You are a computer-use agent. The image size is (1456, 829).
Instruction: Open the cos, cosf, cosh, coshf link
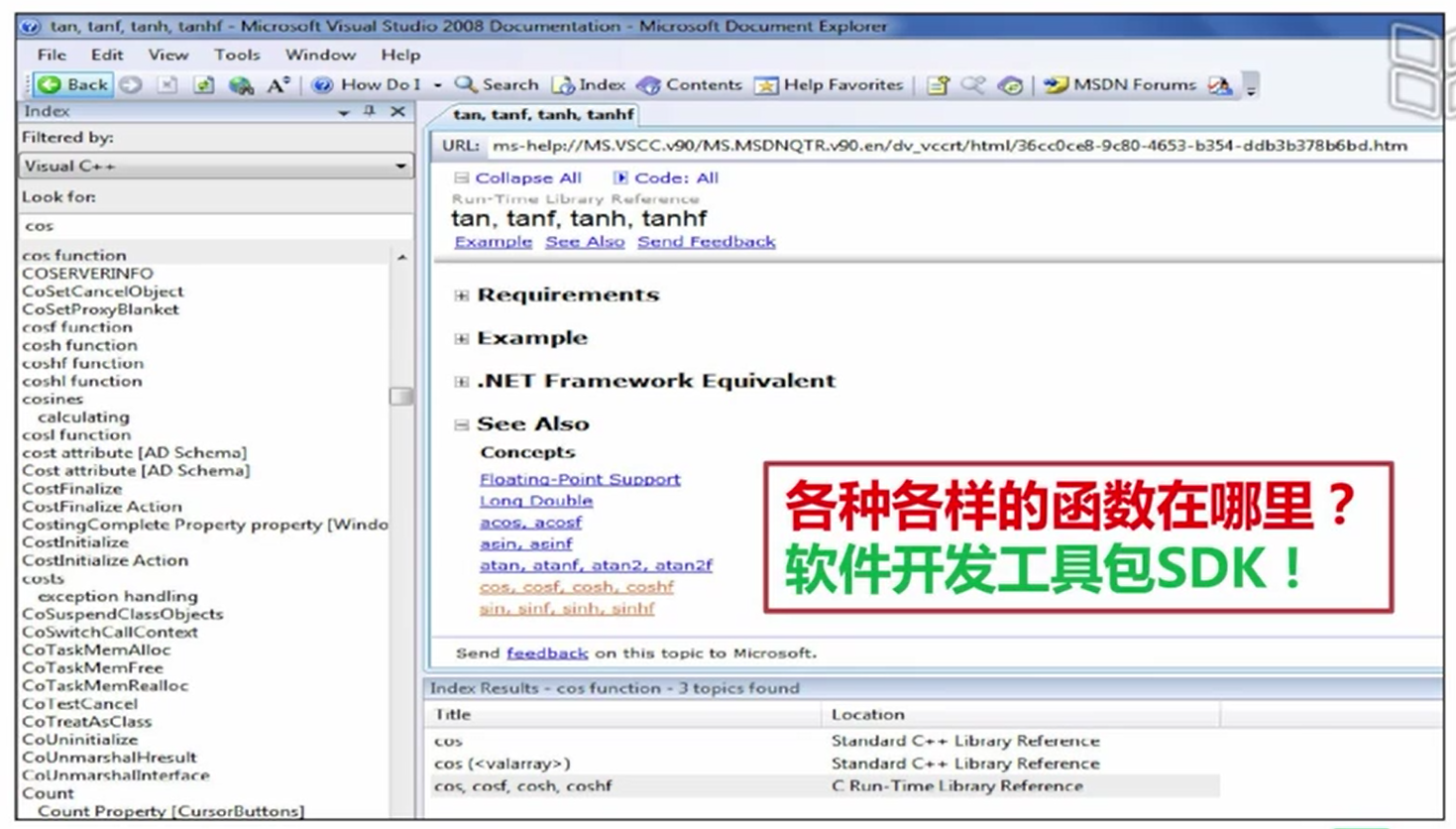point(577,587)
